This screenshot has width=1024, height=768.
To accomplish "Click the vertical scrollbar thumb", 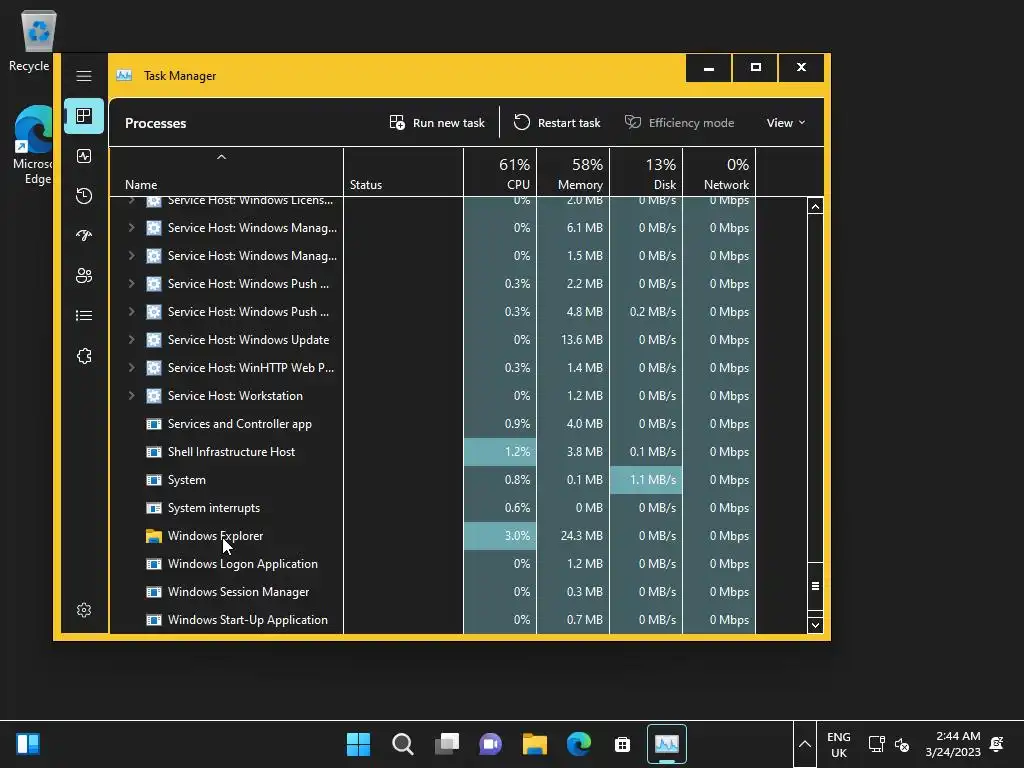I will pyautogui.click(x=815, y=586).
